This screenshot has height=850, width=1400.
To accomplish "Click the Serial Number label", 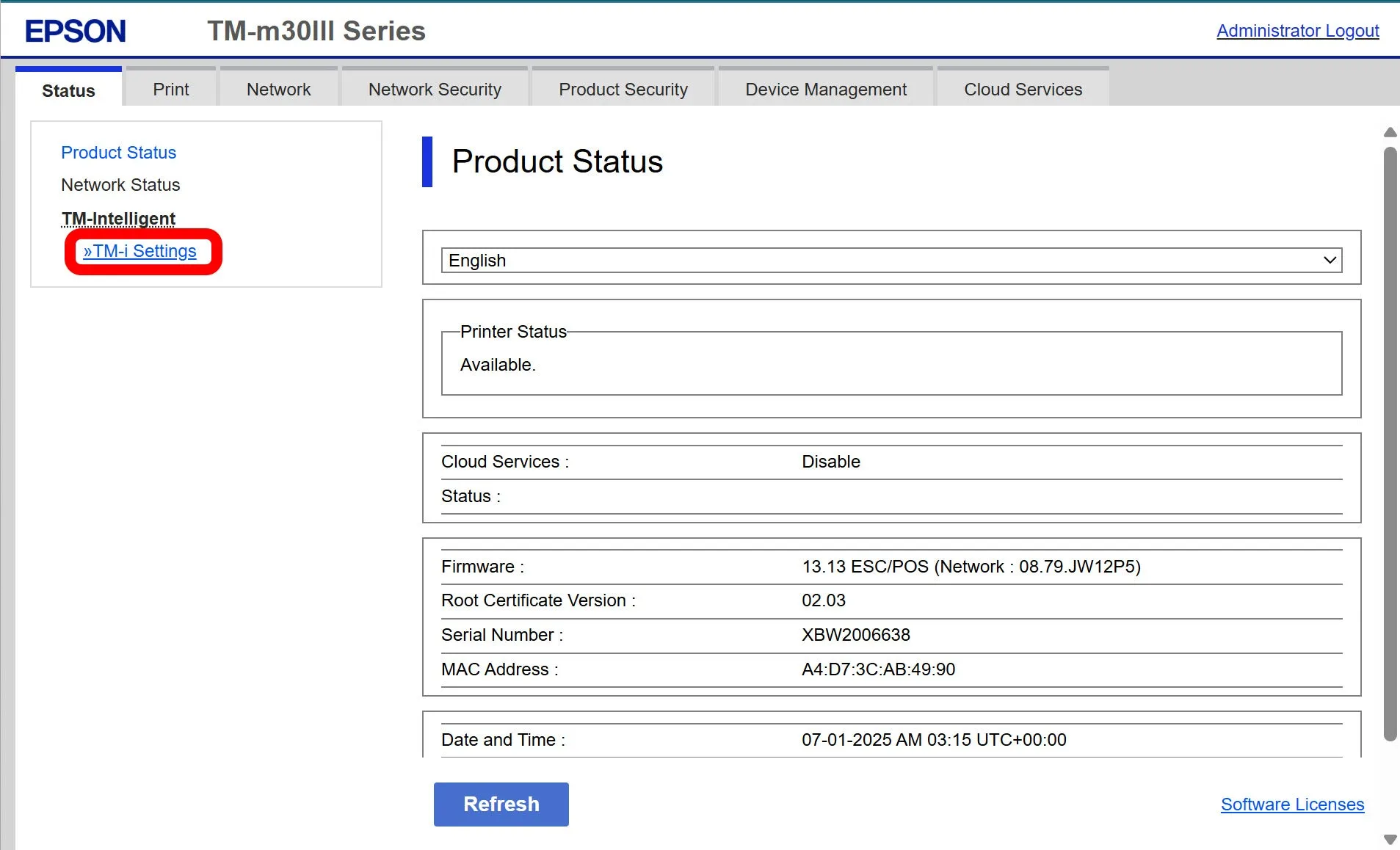I will coord(502,635).
